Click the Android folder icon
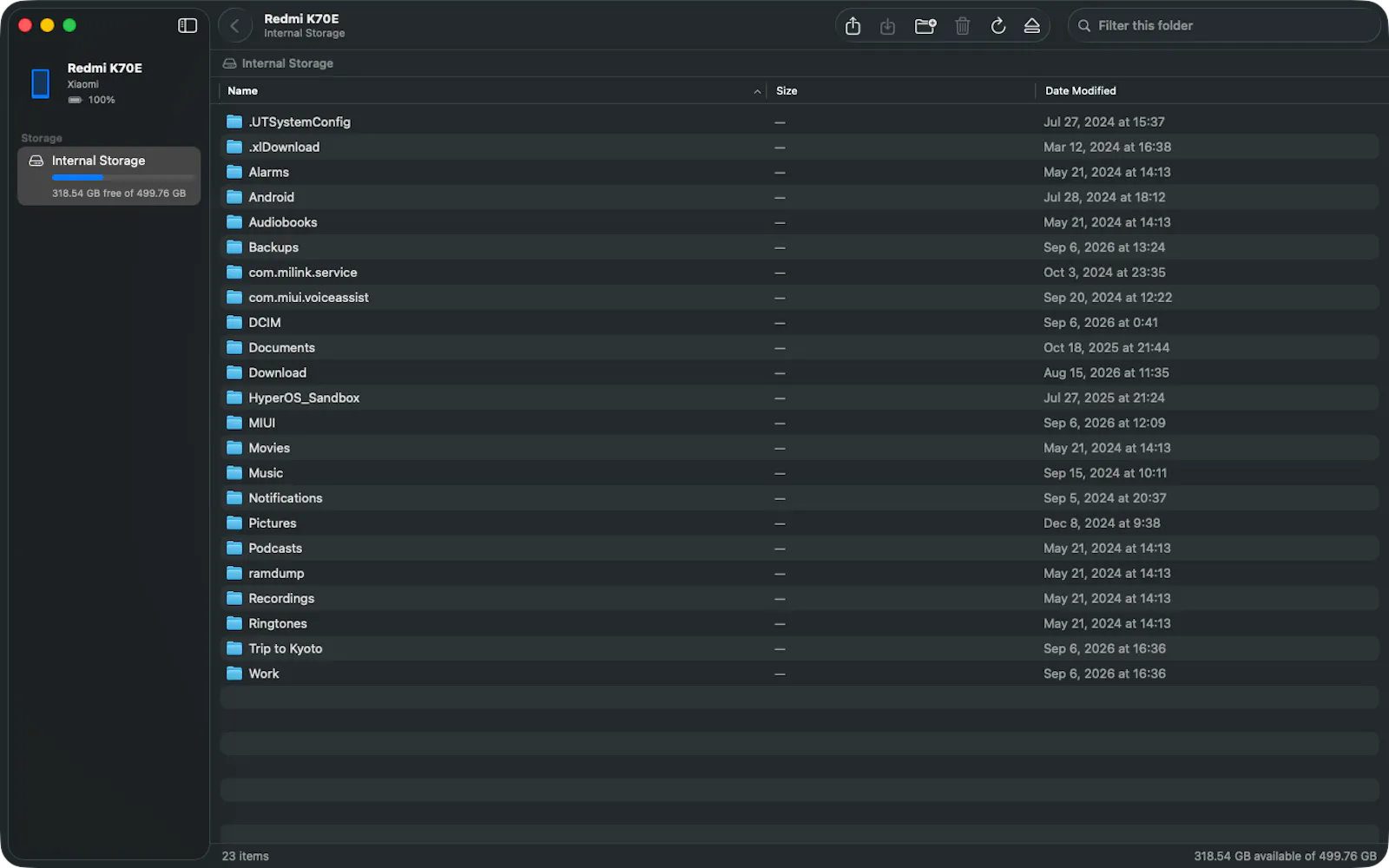 point(234,197)
